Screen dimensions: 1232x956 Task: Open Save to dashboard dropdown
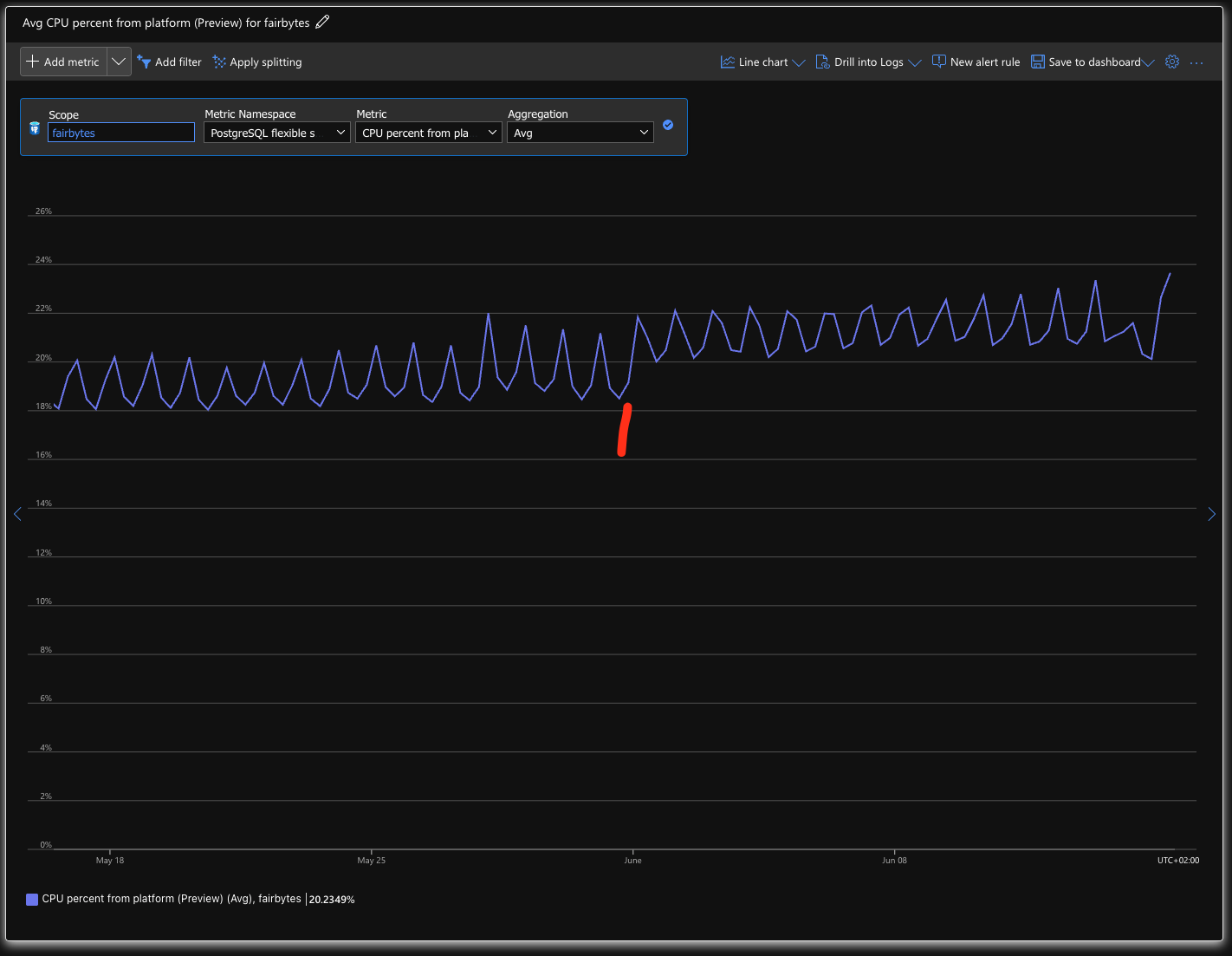(1092, 62)
